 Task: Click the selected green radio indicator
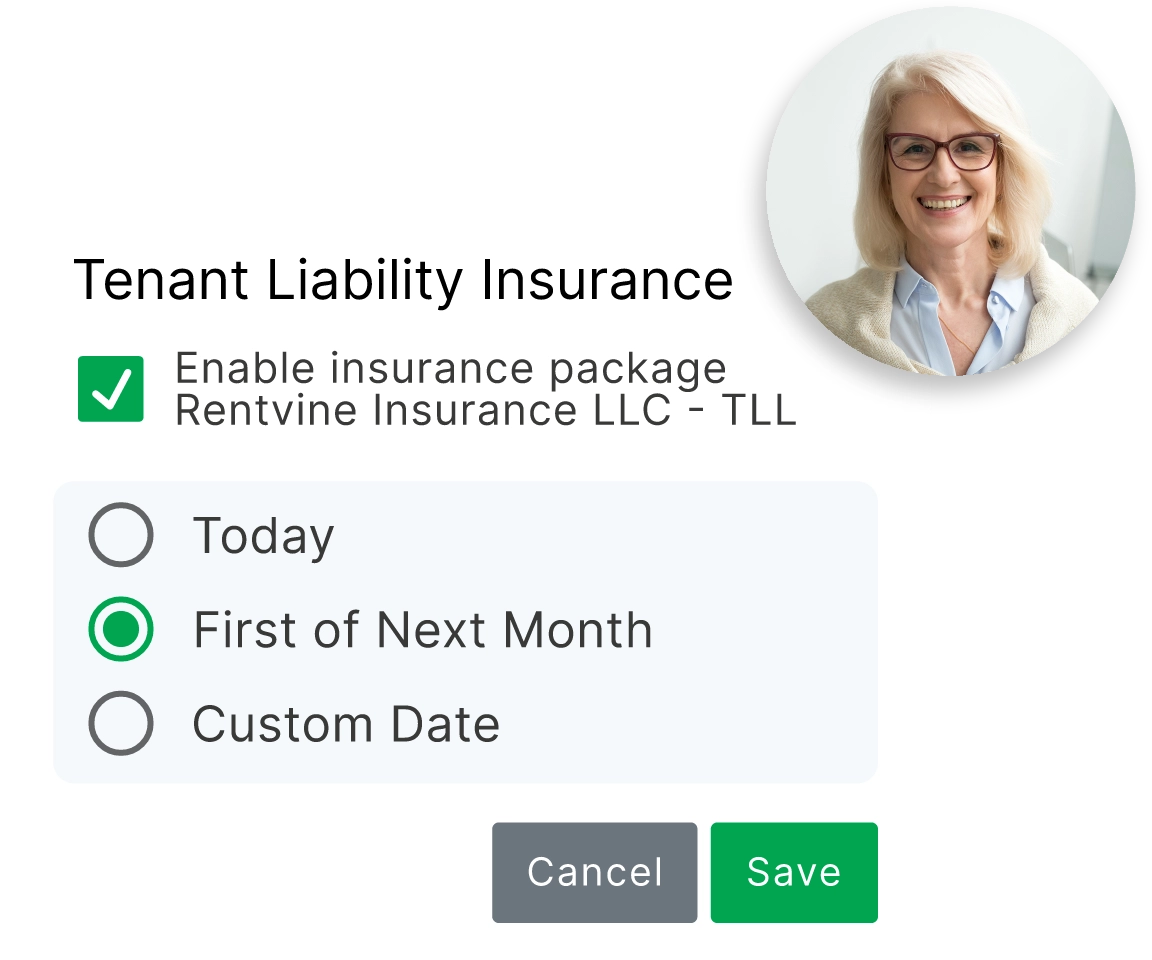(x=120, y=630)
